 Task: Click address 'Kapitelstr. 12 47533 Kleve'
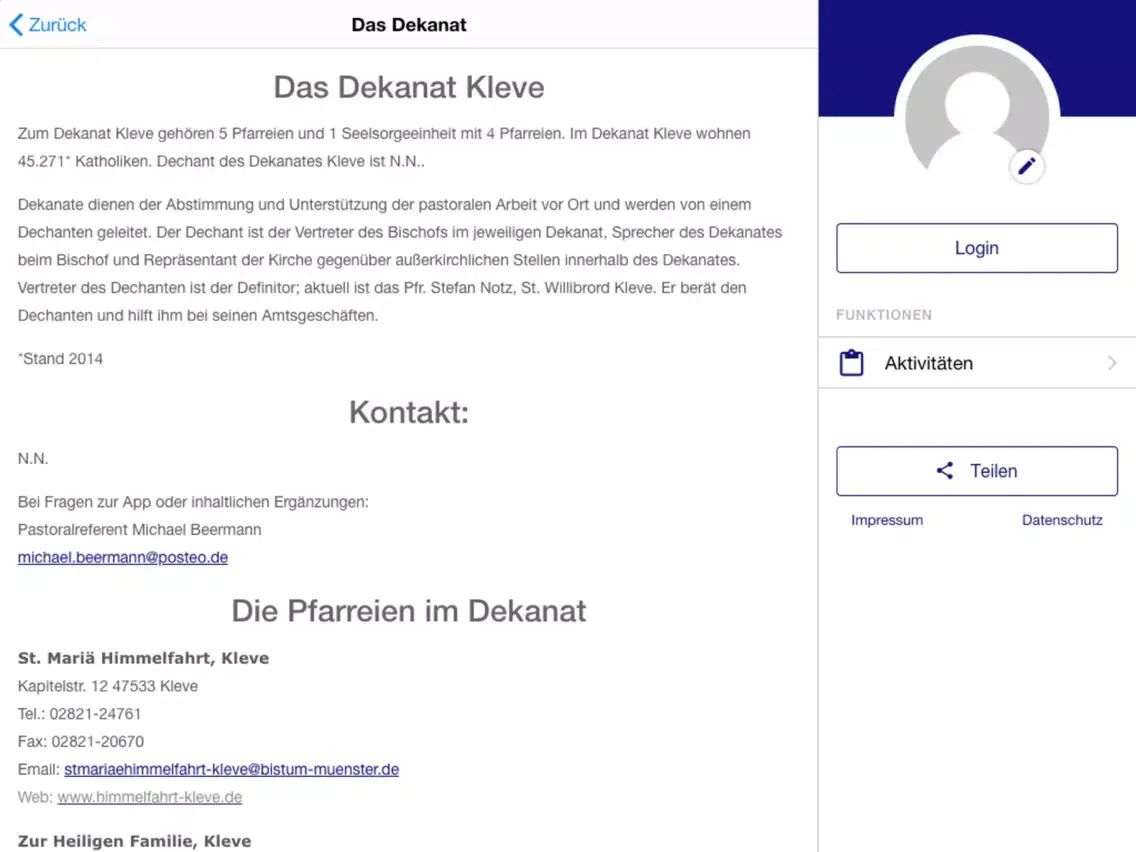[107, 686]
